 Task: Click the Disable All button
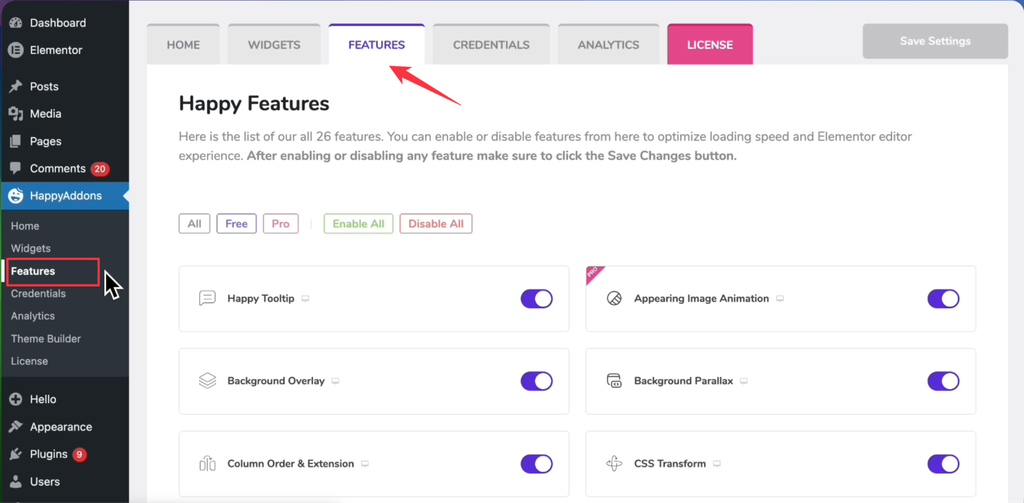coord(436,223)
